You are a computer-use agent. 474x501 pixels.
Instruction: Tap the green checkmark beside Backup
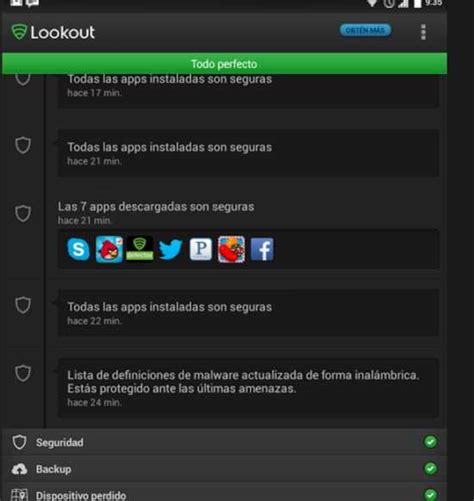pyautogui.click(x=430, y=468)
